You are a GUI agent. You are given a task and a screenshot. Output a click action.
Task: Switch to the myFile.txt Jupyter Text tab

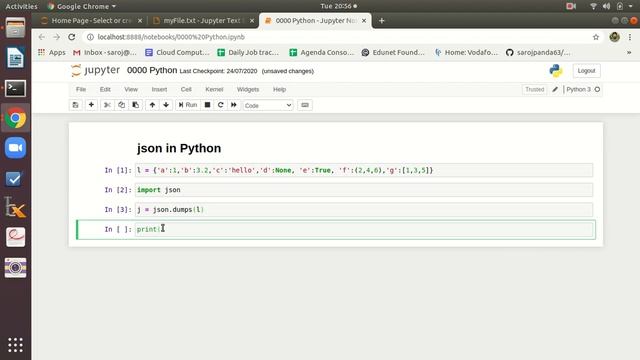coord(202,20)
